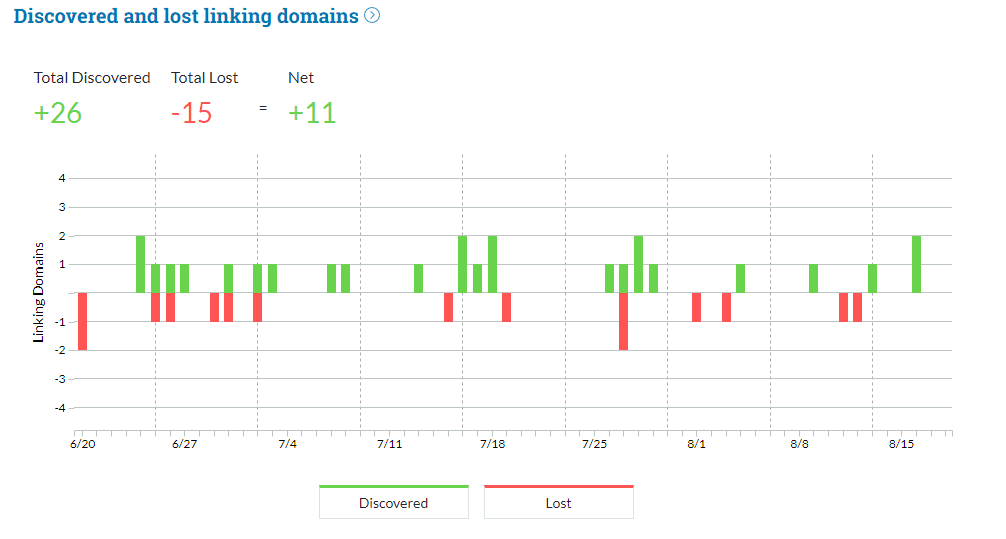Click the 7/25 x-axis date label
Viewport: 1006px width, 539px height.
594,444
